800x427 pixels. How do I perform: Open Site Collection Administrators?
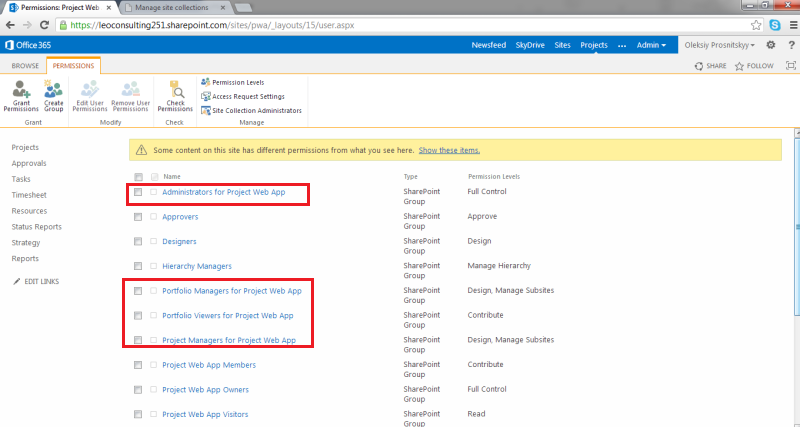pos(252,111)
